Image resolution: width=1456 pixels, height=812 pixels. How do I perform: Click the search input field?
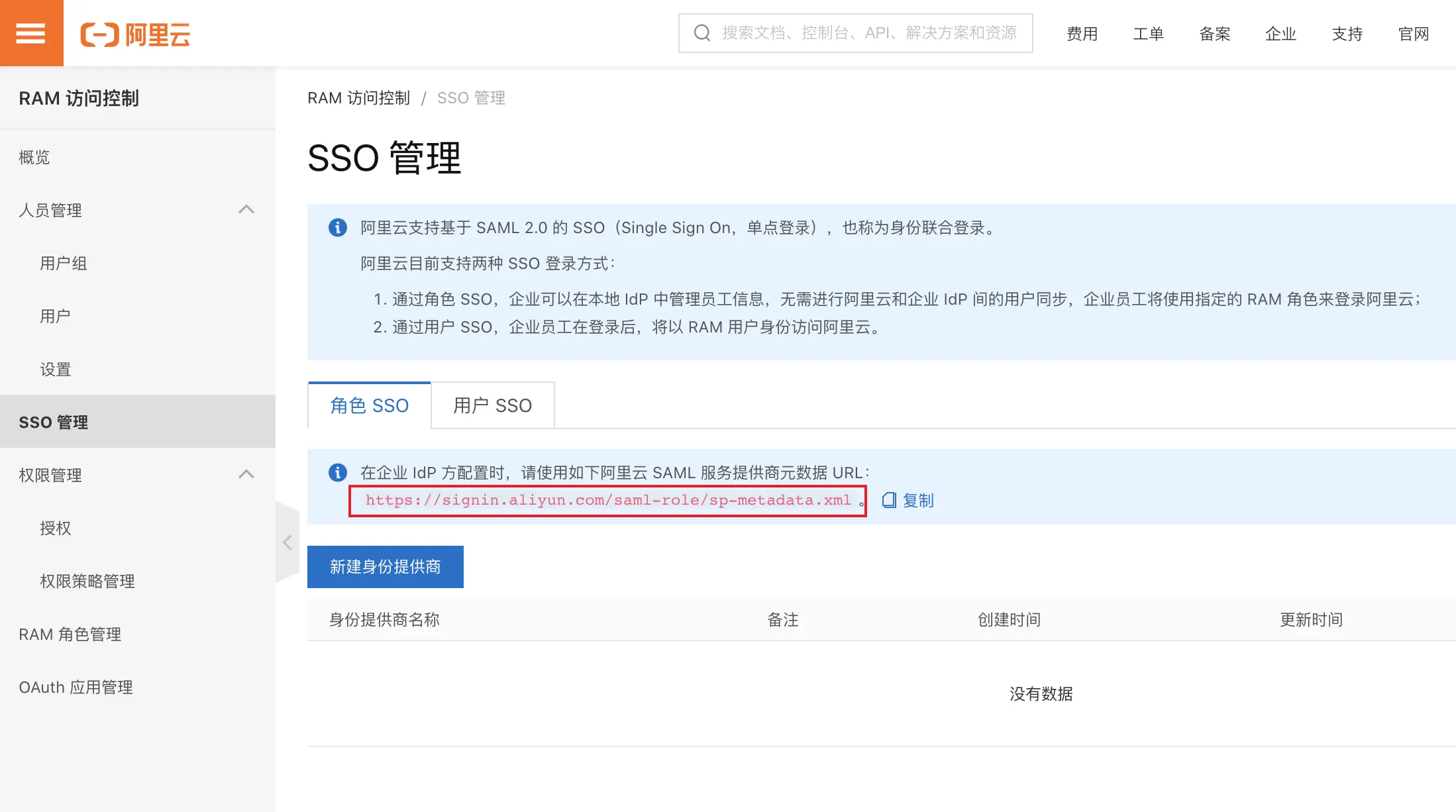tap(855, 32)
